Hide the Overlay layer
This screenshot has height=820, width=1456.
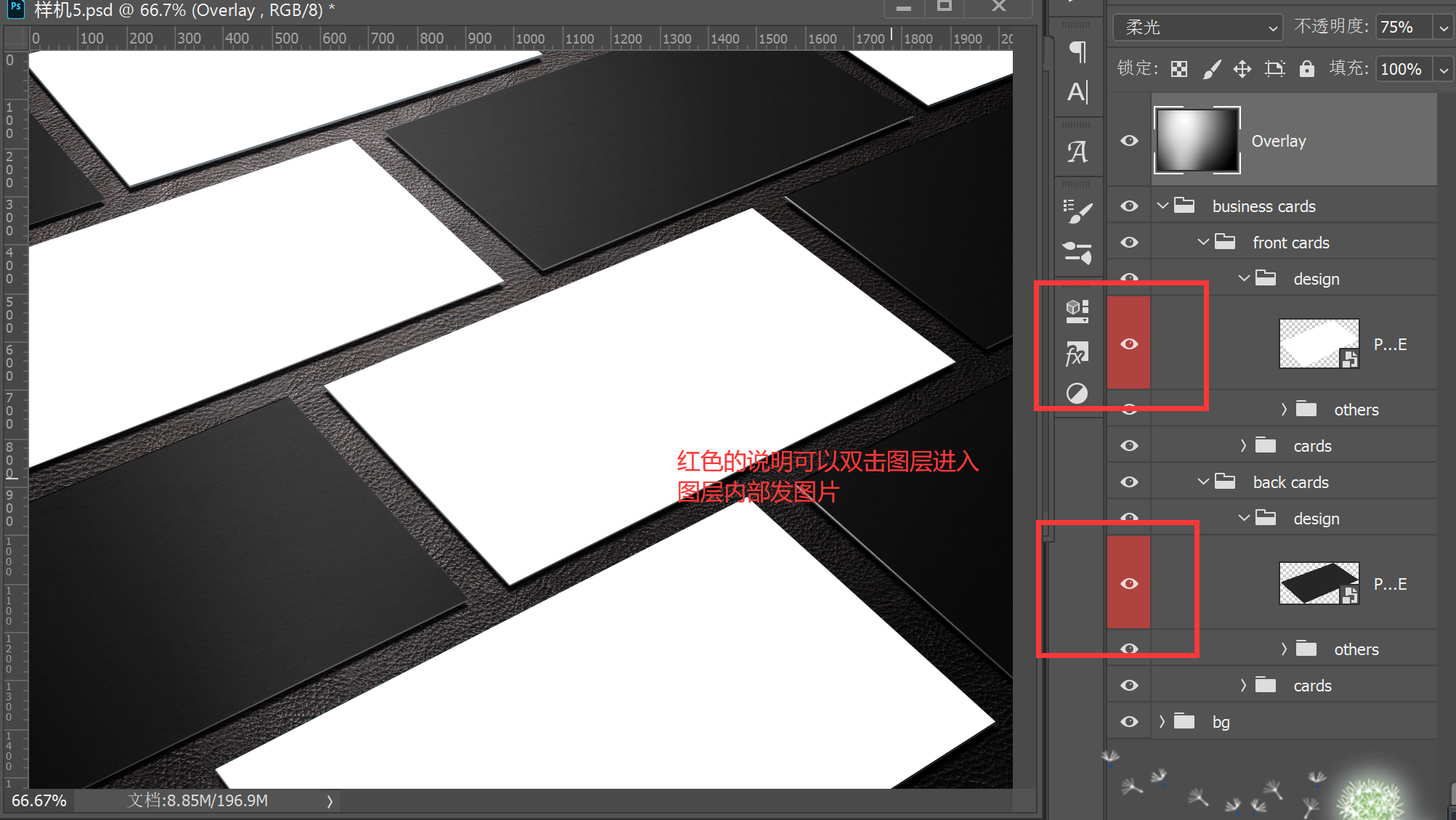coord(1129,140)
